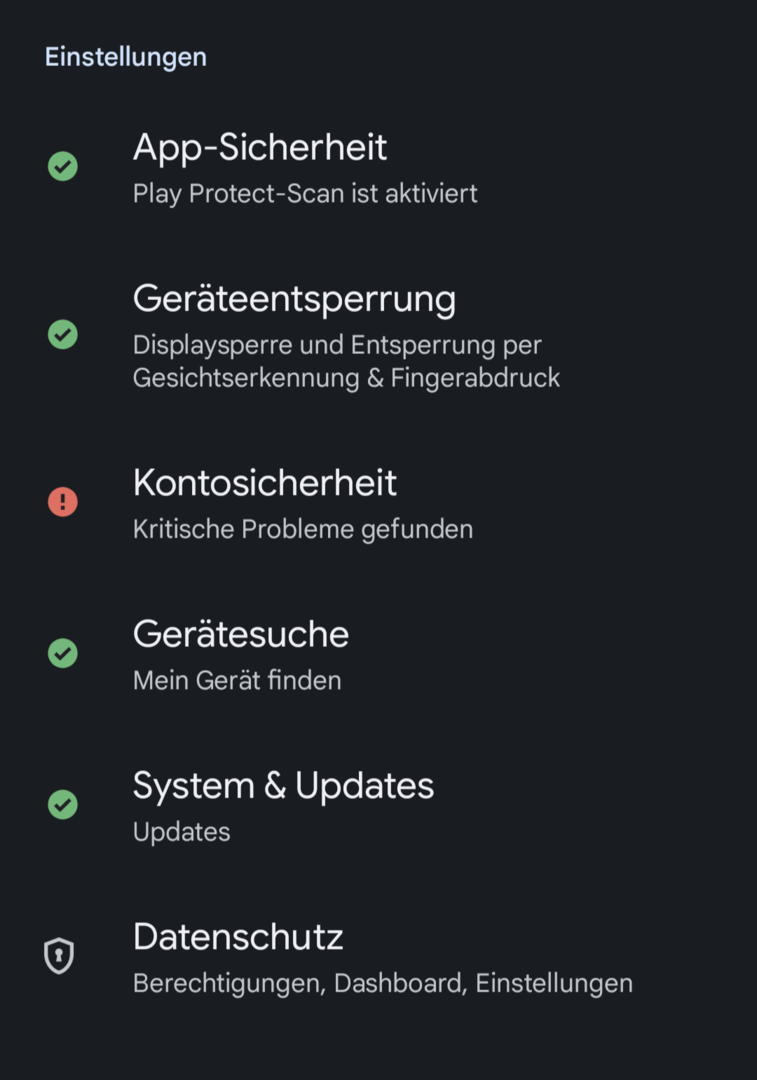The height and width of the screenshot is (1080, 757).
Task: Tap the Einstellungen section header
Action: tap(126, 57)
